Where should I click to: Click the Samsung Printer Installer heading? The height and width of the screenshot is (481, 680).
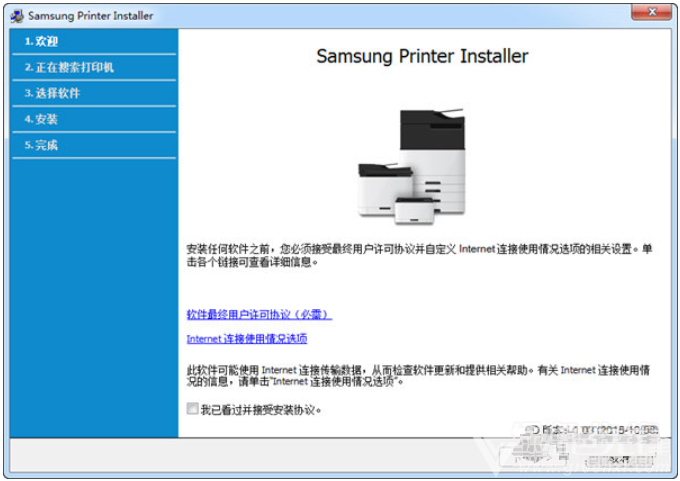(x=422, y=56)
